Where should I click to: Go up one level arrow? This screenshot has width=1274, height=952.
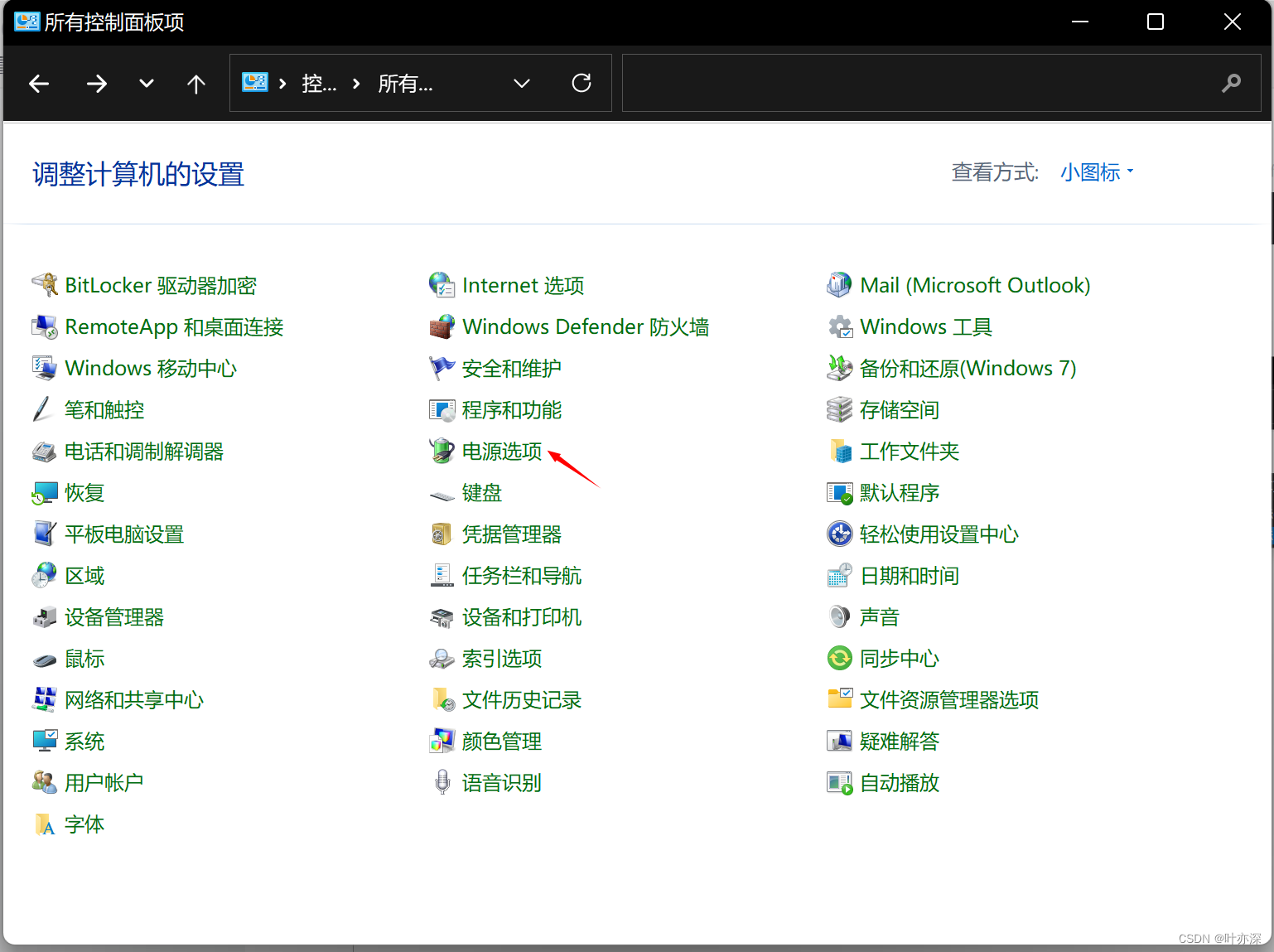(x=196, y=83)
